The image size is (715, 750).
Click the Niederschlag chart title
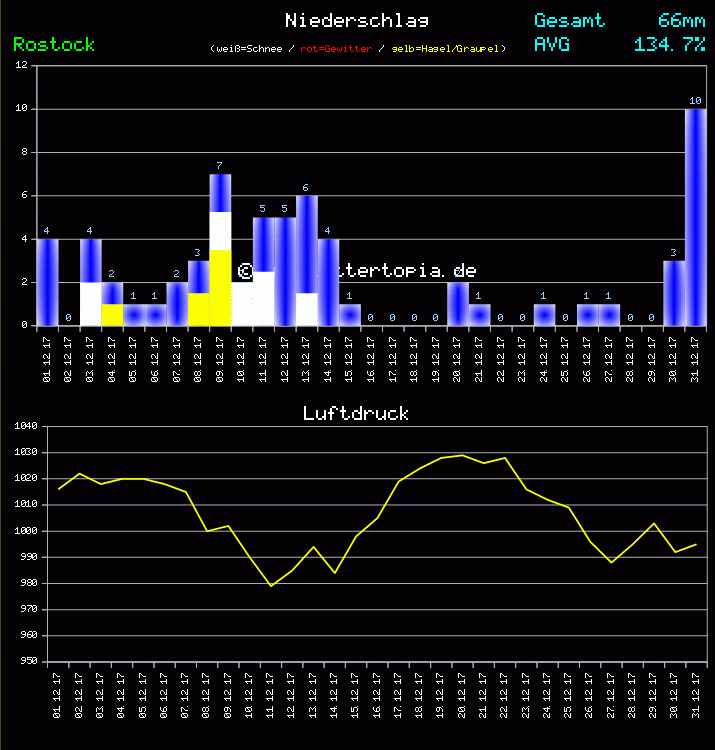[357, 20]
